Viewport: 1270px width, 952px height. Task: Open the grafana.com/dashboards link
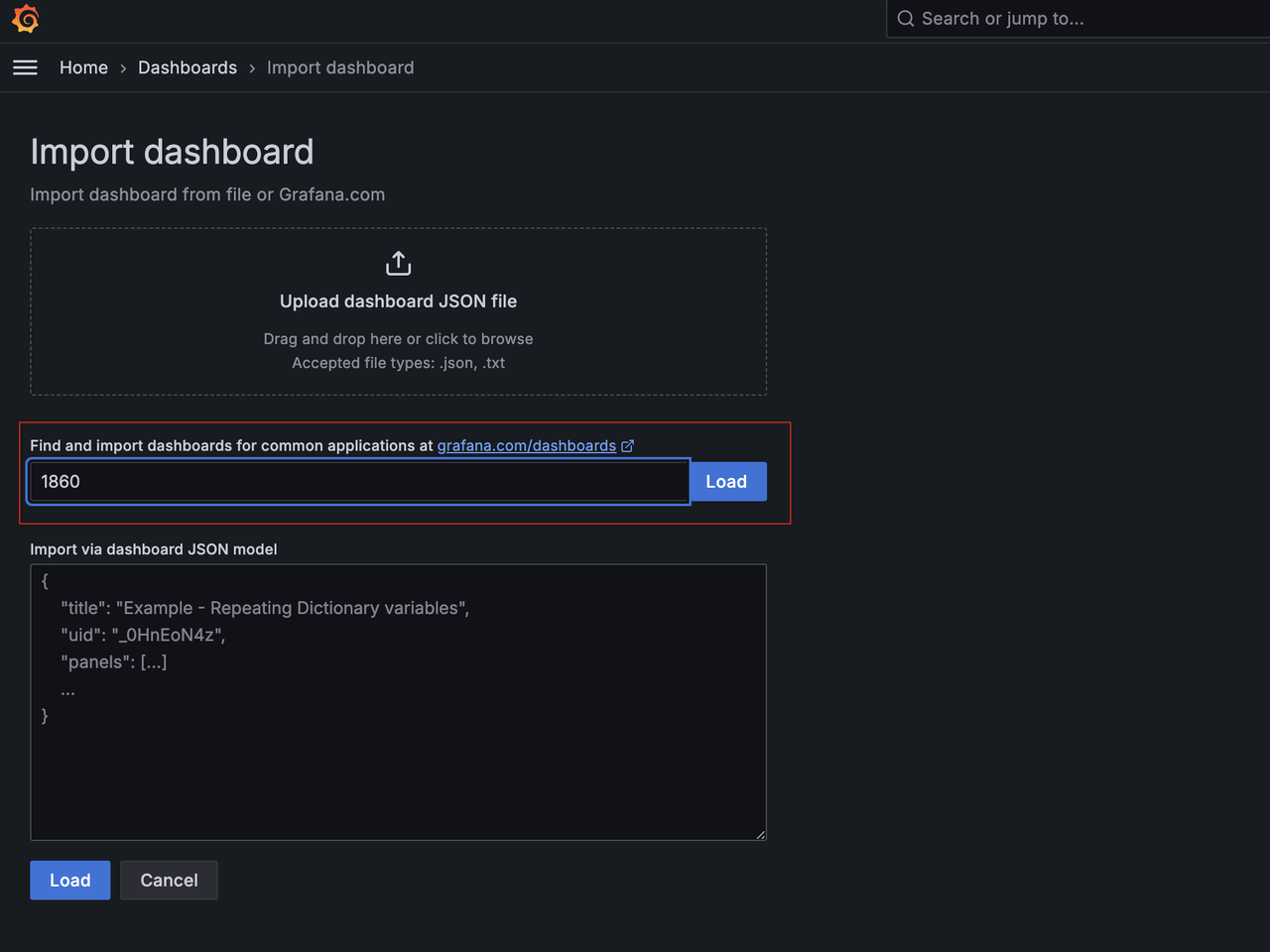coord(527,445)
